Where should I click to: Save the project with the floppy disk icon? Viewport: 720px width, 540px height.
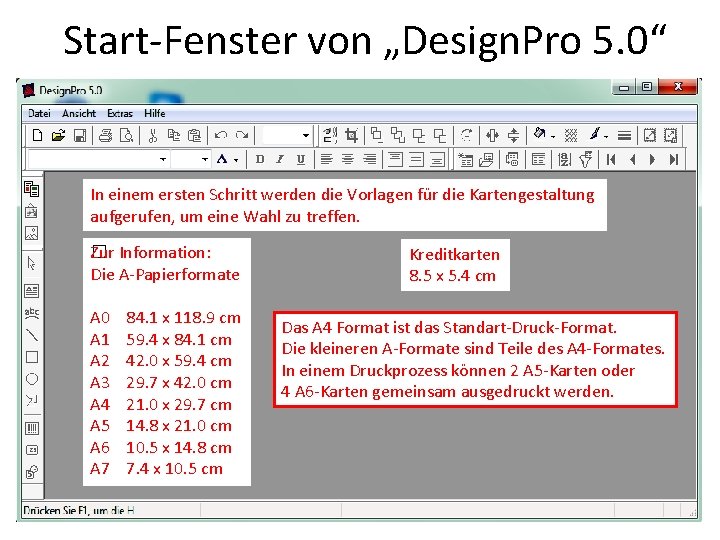(x=80, y=135)
